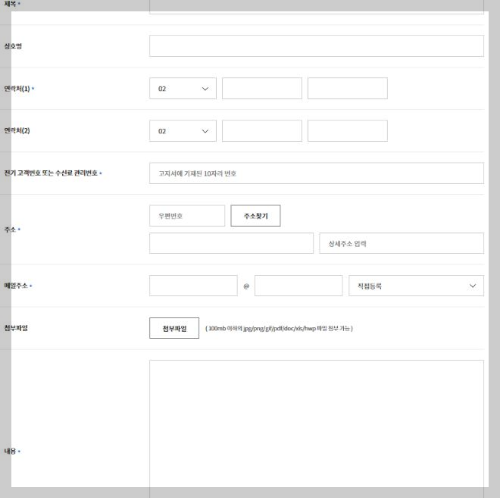Click the 메일주소 label
Image resolution: width=500 pixels, height=498 pixels.
[16, 286]
